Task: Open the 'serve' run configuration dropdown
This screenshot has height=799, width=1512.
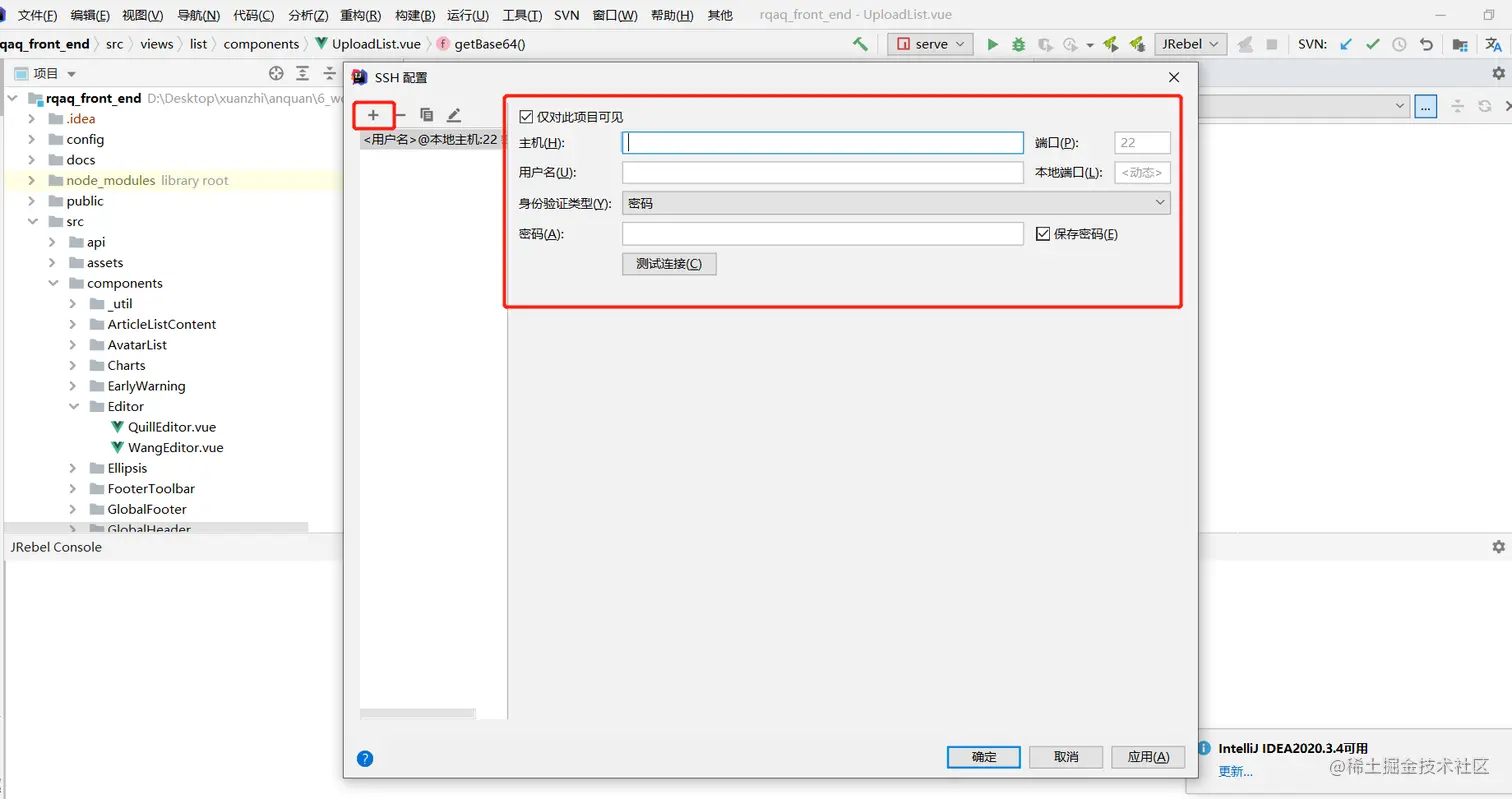Action: point(930,44)
